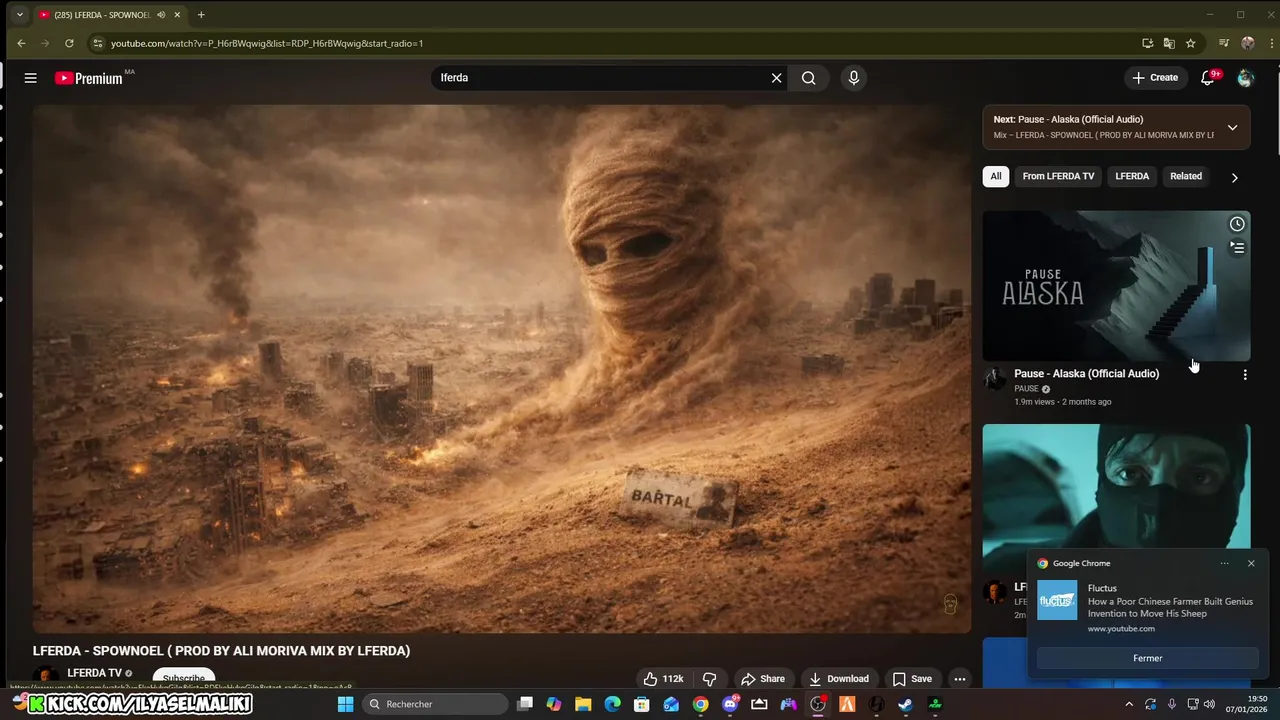Clear the search box text
The width and height of the screenshot is (1280, 720).
pos(776,78)
